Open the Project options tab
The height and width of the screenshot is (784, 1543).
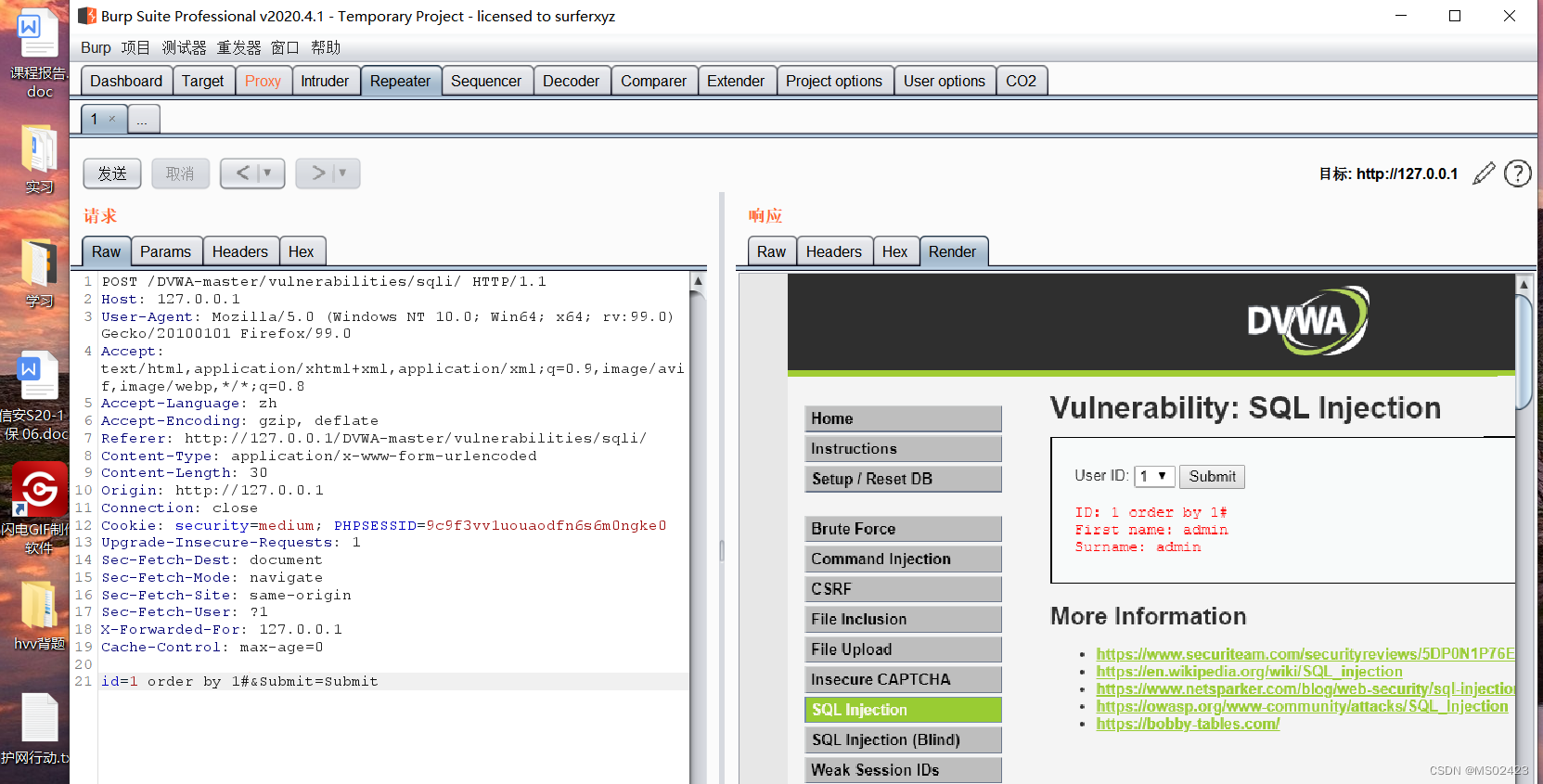point(834,81)
